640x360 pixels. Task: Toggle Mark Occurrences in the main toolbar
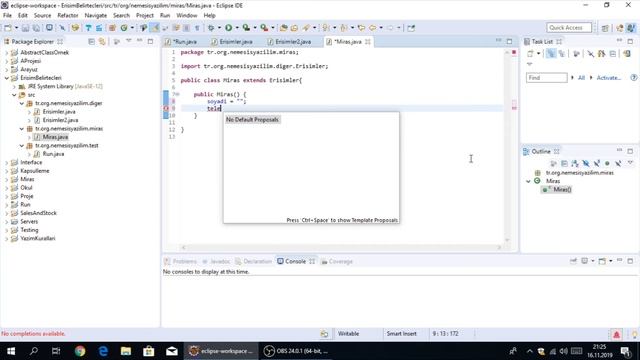(x=154, y=28)
